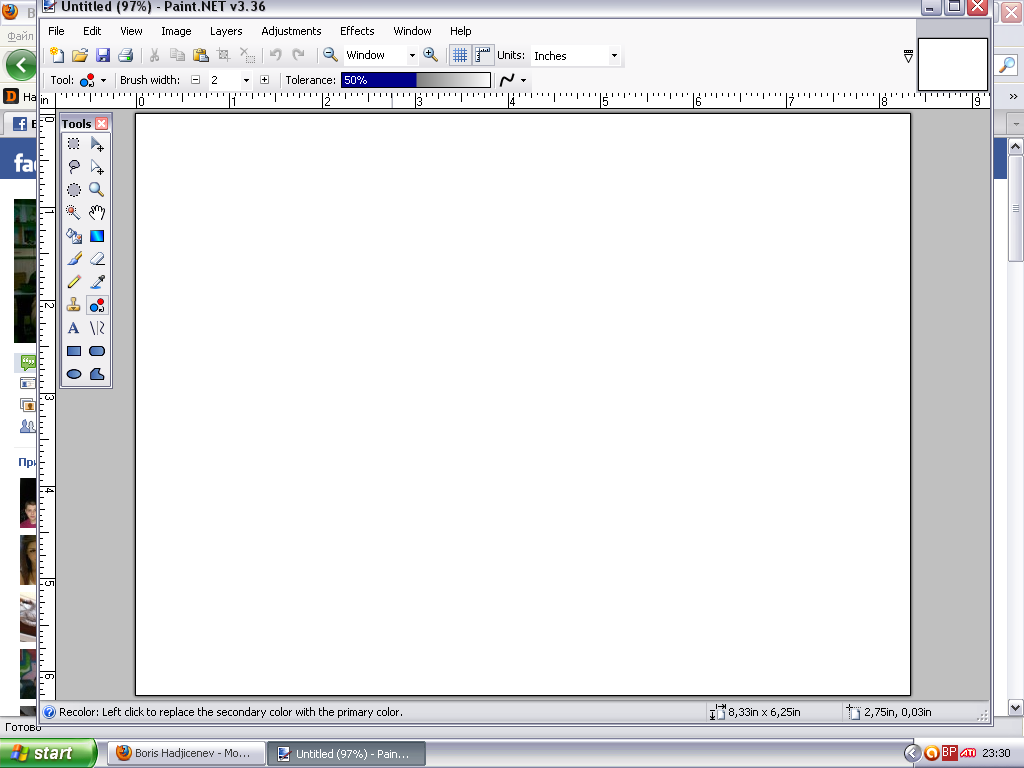Click the Zoom Out magnifier icon
1024x768 pixels.
pyautogui.click(x=330, y=56)
